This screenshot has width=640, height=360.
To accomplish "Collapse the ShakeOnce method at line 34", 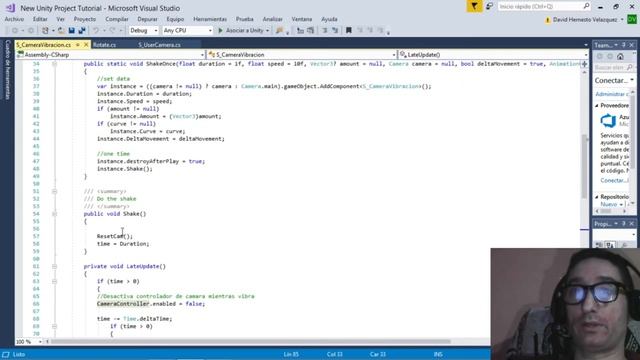I will pos(54,64).
